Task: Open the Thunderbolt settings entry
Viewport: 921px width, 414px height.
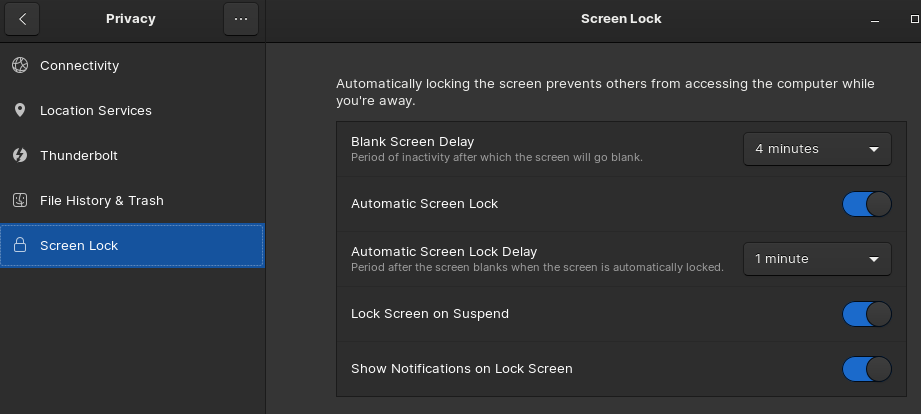Action: [132, 156]
